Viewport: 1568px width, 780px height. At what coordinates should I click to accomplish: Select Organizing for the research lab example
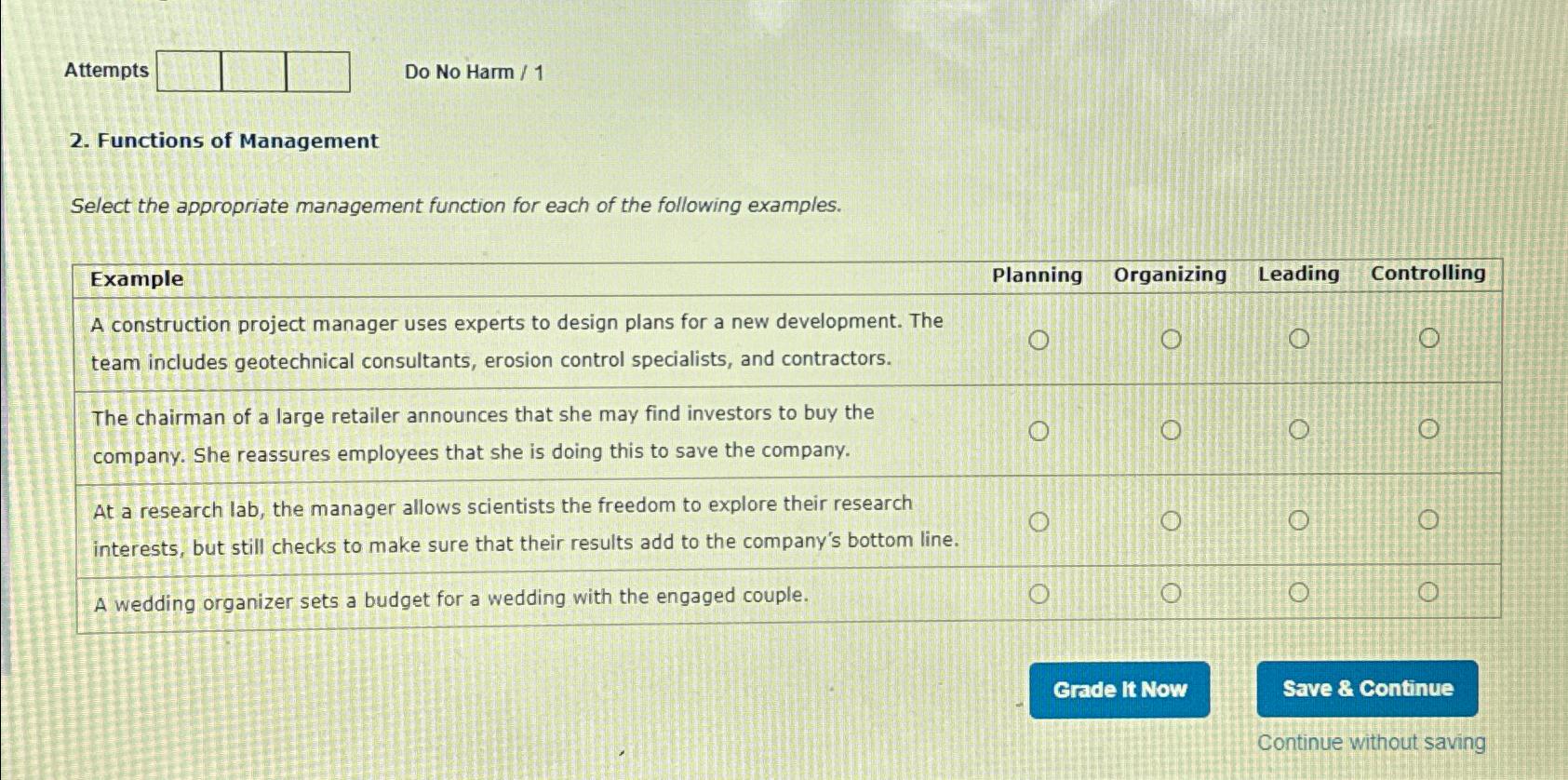click(1173, 520)
